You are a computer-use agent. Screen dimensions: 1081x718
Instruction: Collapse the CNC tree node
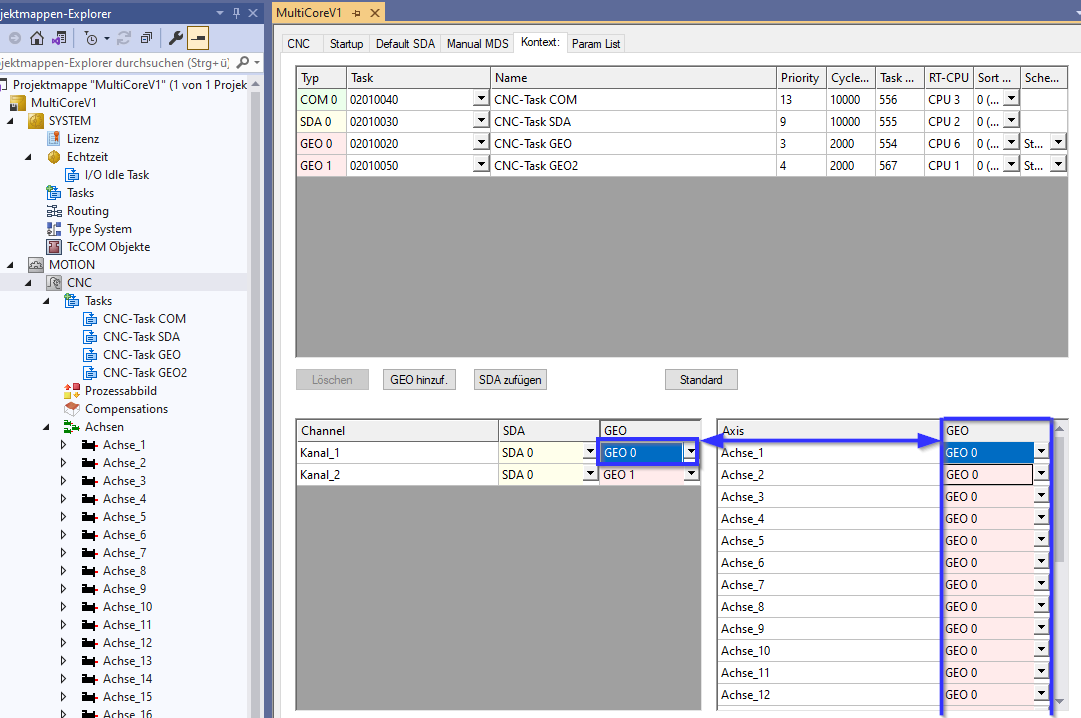point(28,282)
